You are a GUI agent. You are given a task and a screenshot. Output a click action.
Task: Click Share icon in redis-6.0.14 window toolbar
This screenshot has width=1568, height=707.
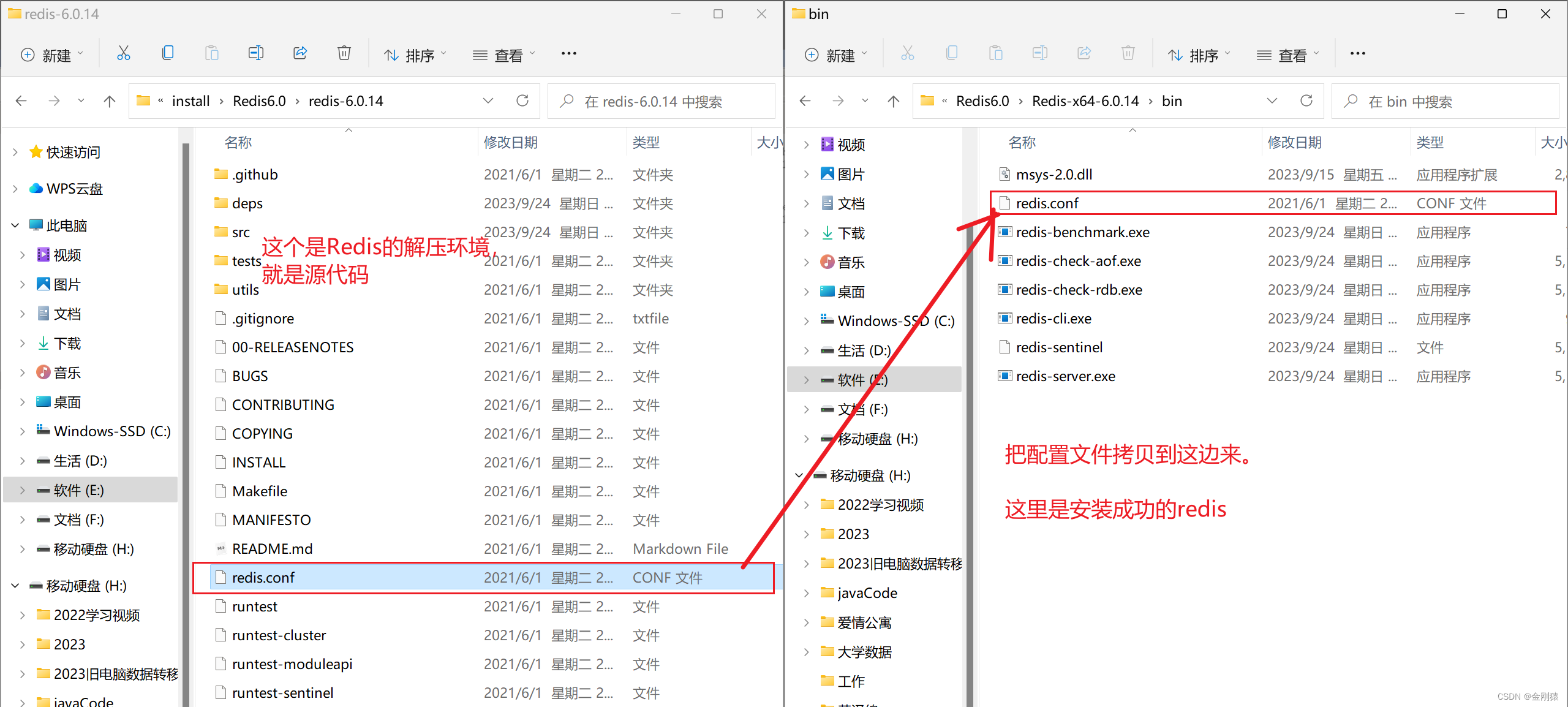click(x=300, y=54)
